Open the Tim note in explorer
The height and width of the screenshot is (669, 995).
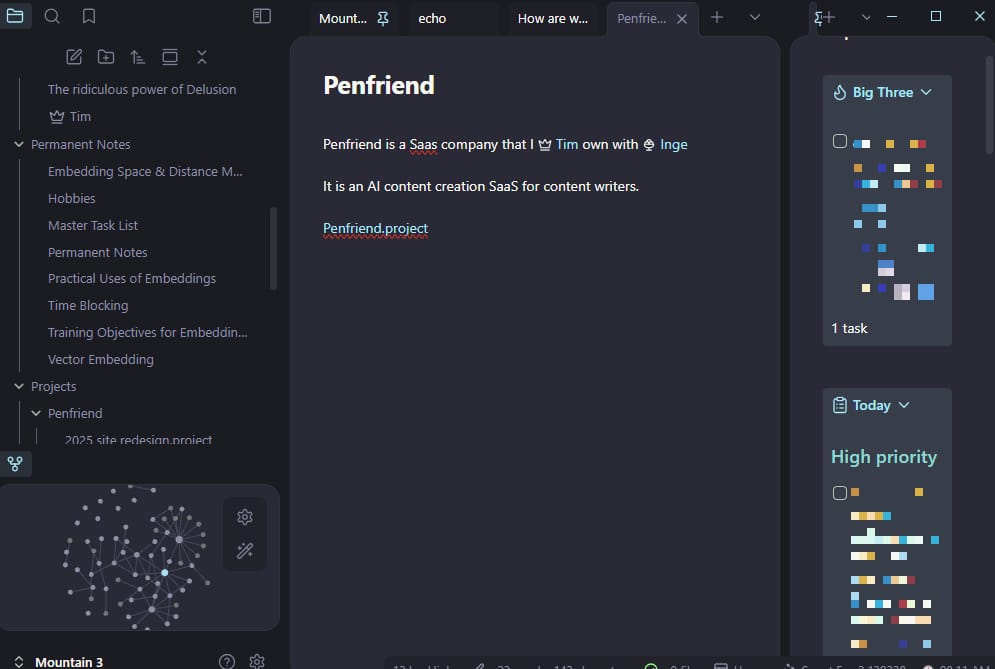pos(80,117)
